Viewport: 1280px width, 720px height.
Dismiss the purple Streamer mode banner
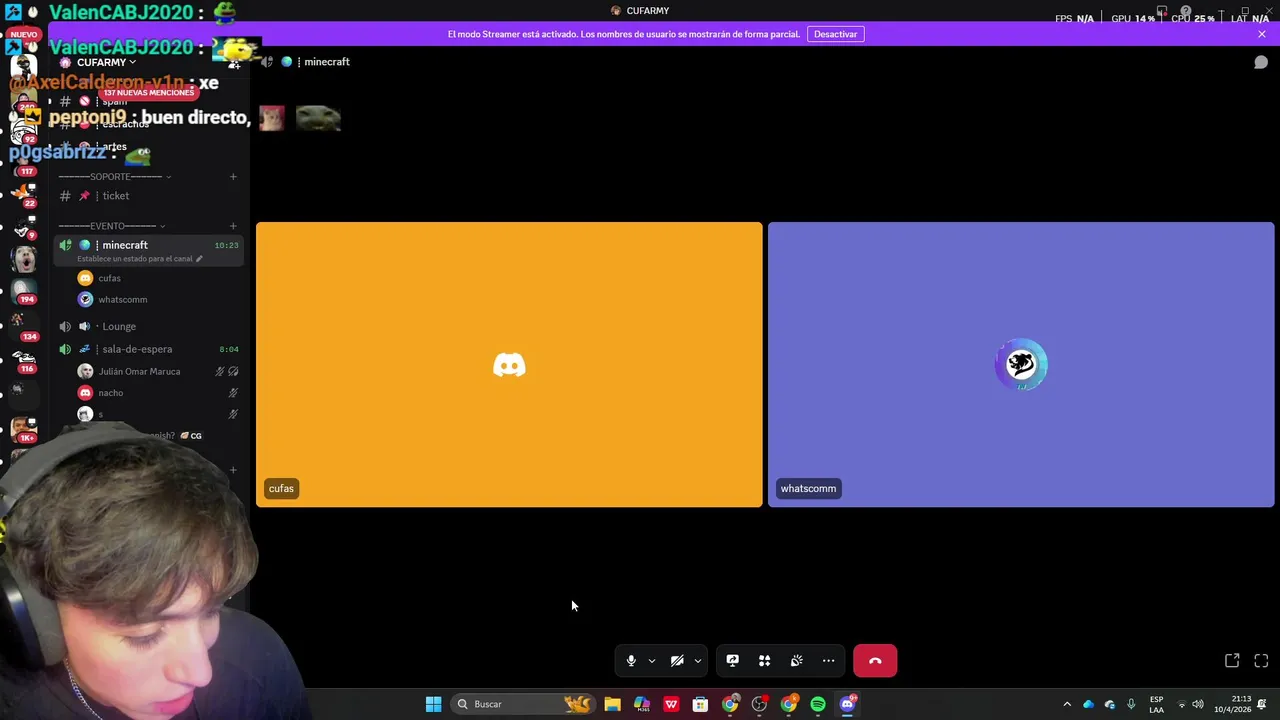[1262, 34]
